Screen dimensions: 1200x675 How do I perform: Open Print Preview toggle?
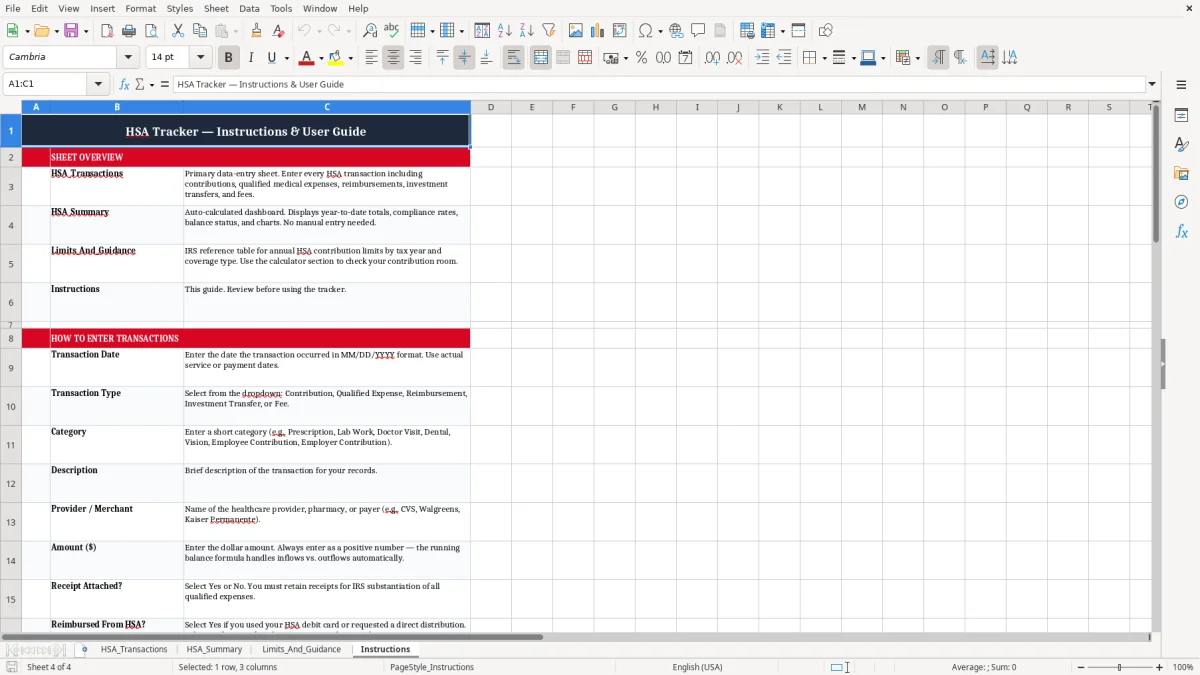pyautogui.click(x=151, y=31)
